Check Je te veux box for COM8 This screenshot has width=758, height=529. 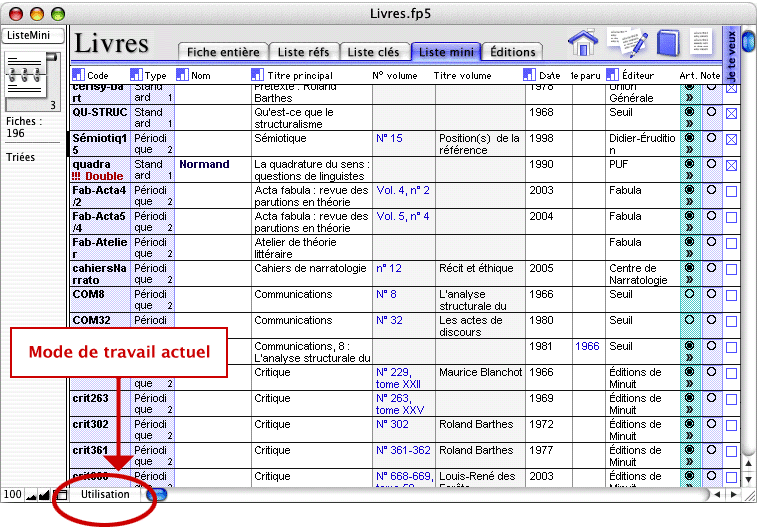click(731, 295)
